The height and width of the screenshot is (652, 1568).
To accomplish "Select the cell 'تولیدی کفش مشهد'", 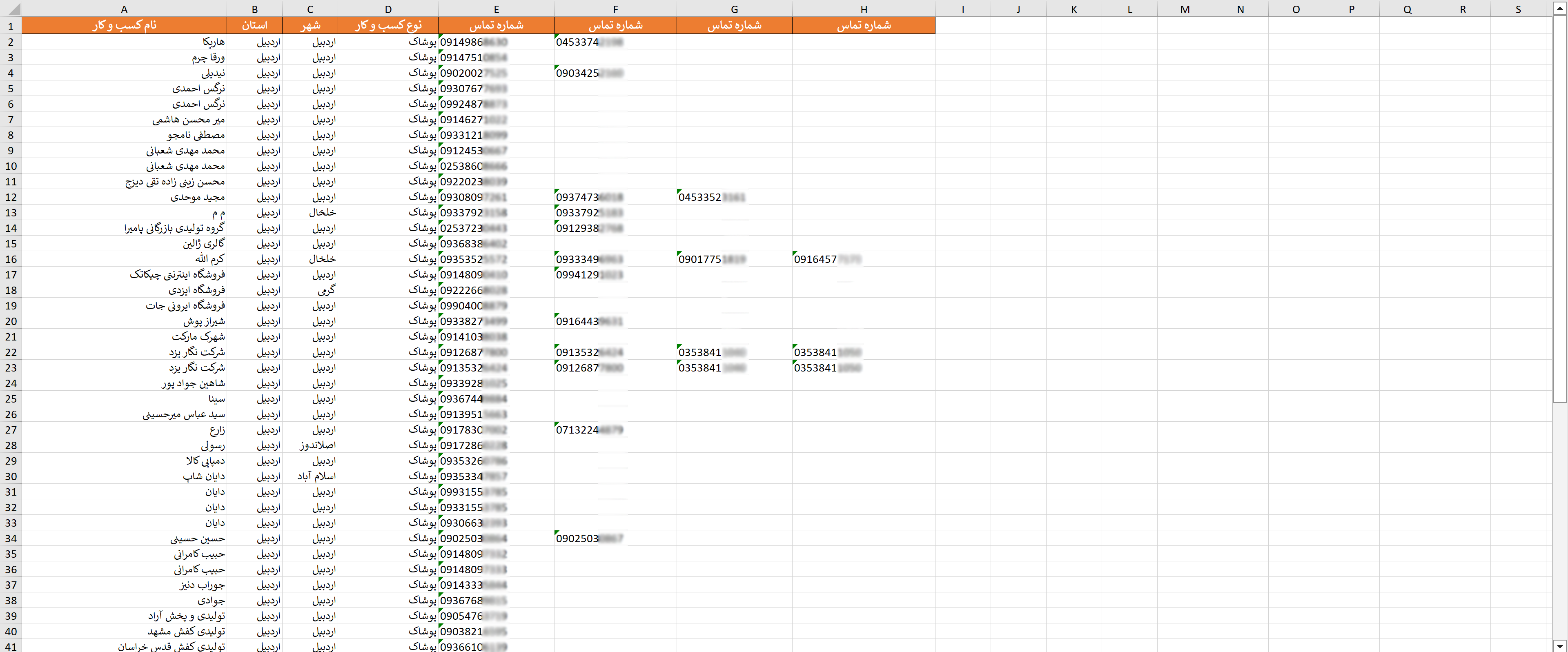I will [x=124, y=631].
